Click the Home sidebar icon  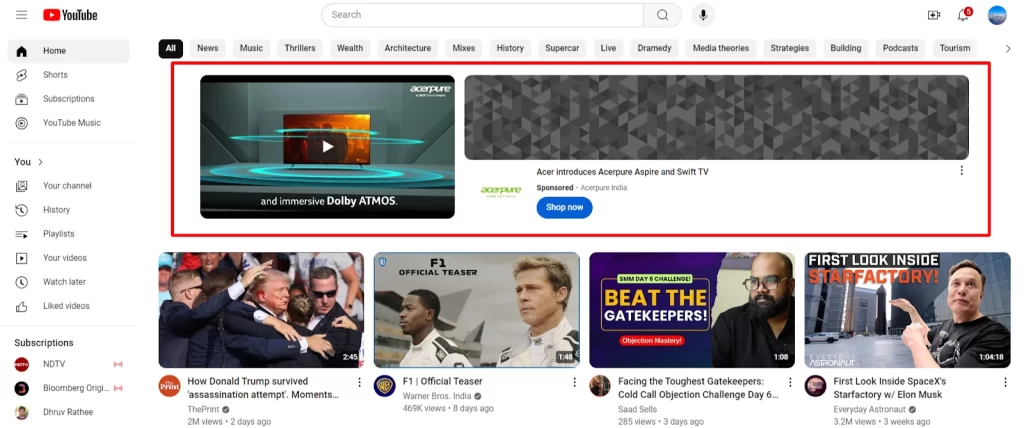coord(22,51)
